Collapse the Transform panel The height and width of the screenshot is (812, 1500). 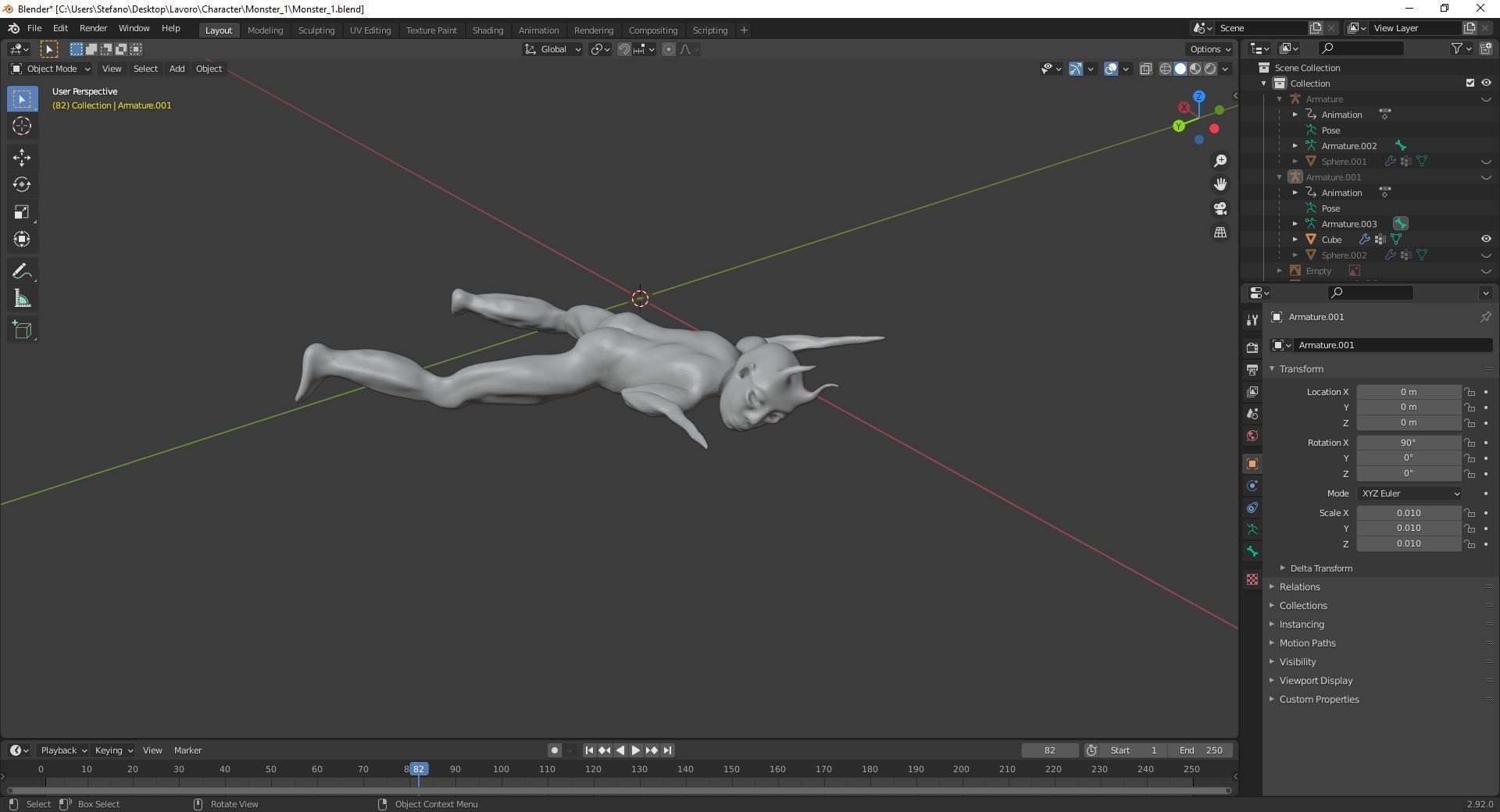[1301, 369]
